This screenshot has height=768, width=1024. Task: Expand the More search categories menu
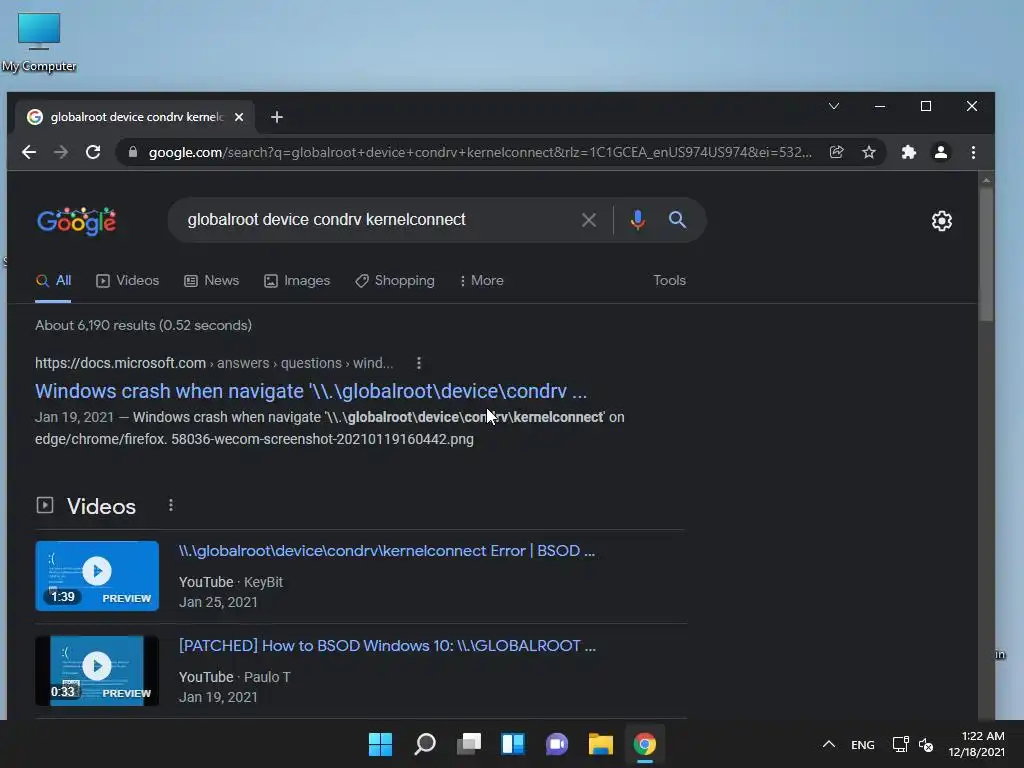click(481, 281)
